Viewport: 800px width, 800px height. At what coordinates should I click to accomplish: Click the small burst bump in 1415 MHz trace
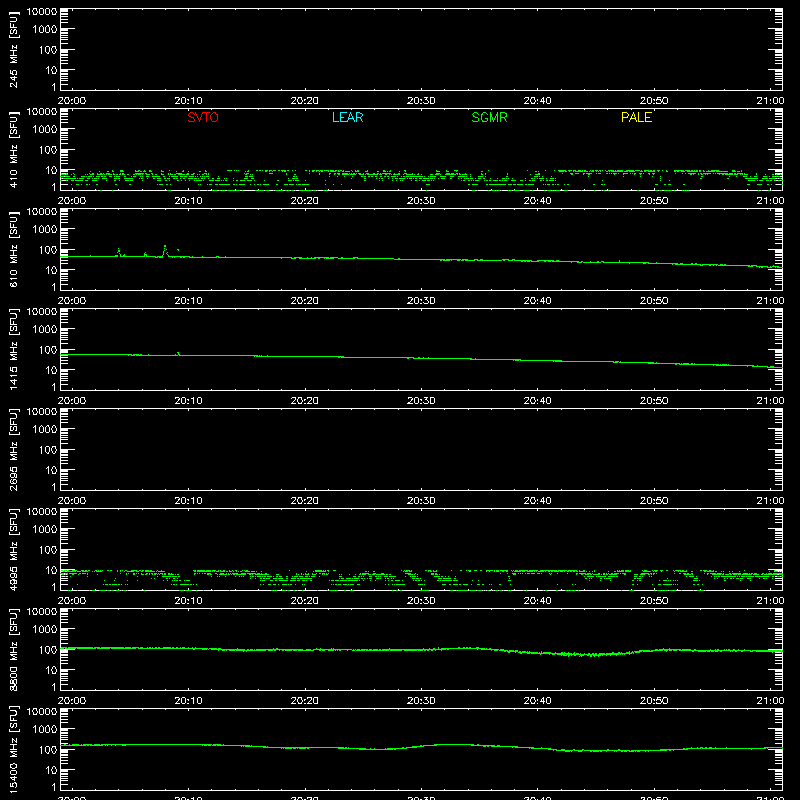pos(178,353)
